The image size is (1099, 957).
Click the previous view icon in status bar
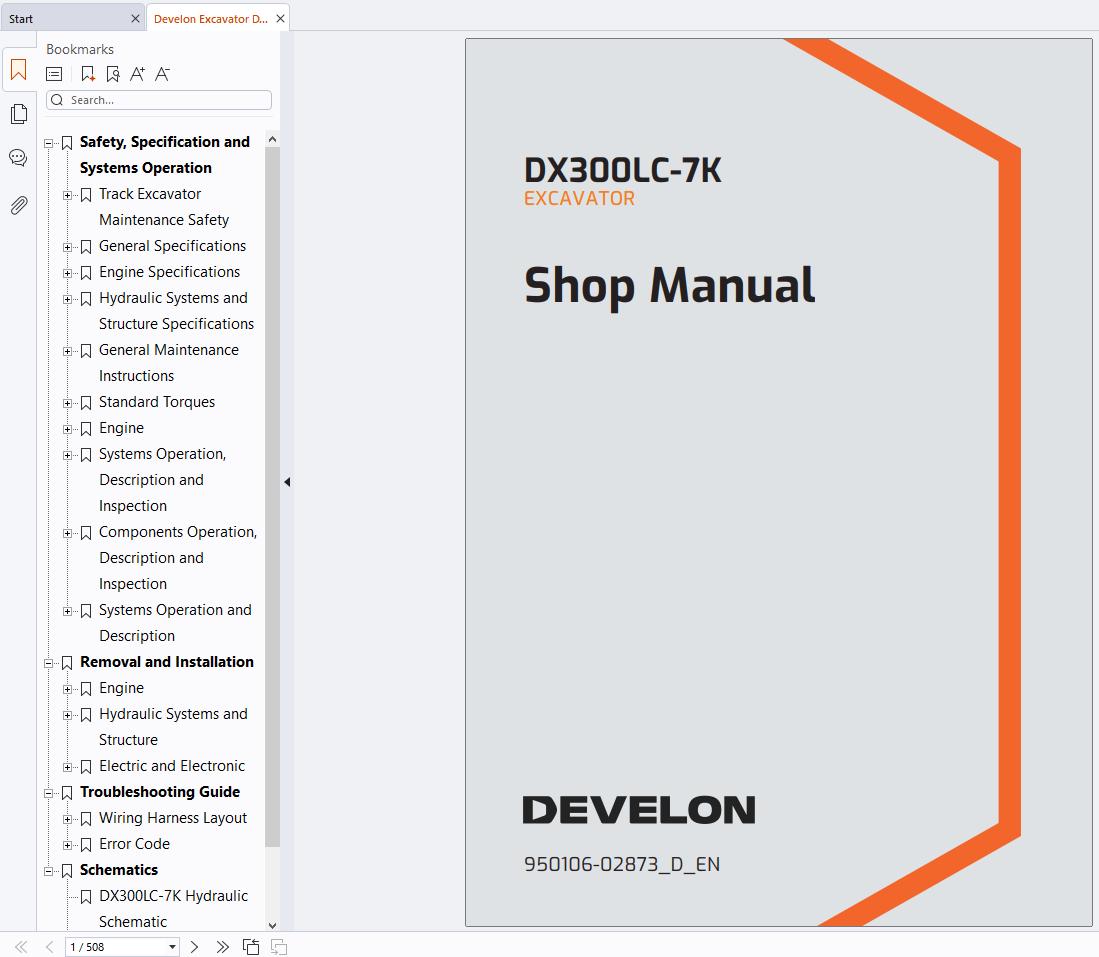pos(251,946)
